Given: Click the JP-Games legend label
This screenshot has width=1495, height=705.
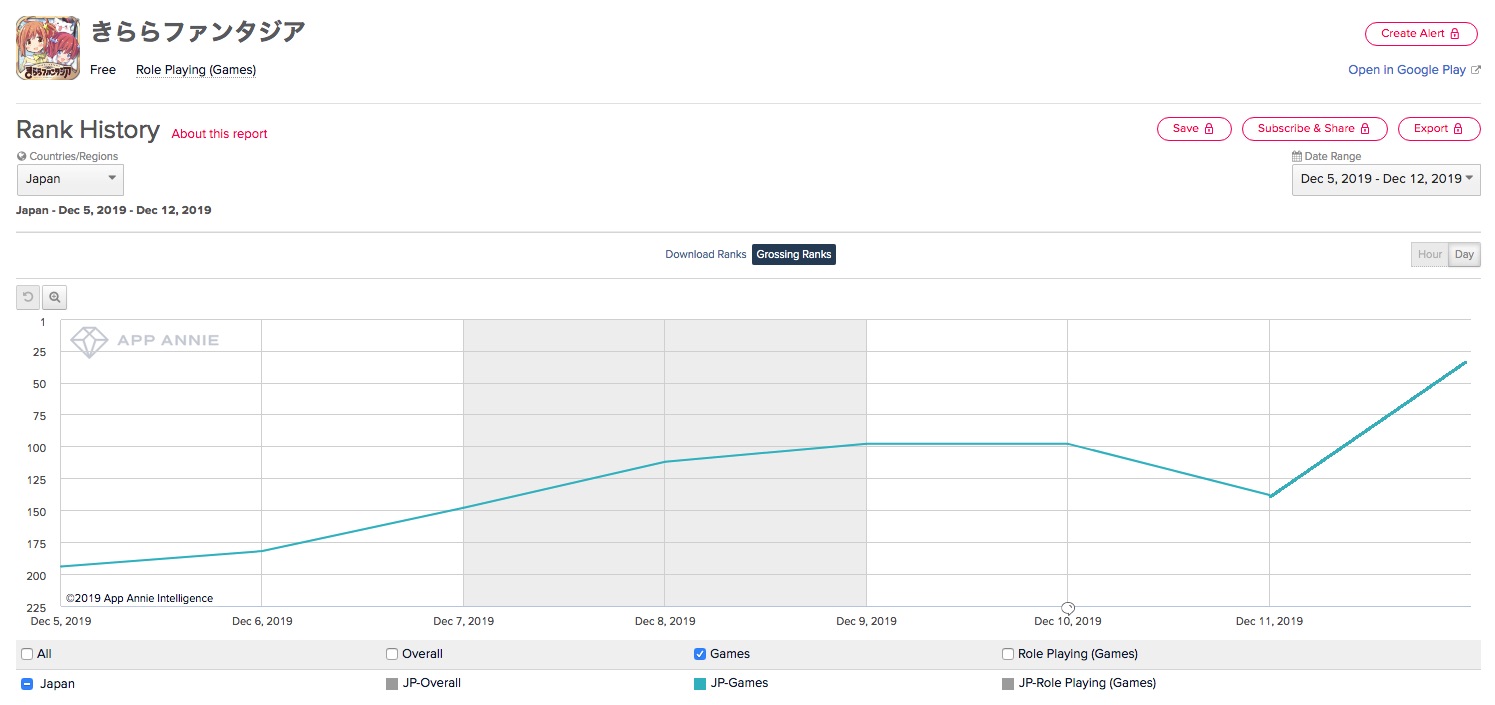Looking at the screenshot, I should pyautogui.click(x=739, y=684).
